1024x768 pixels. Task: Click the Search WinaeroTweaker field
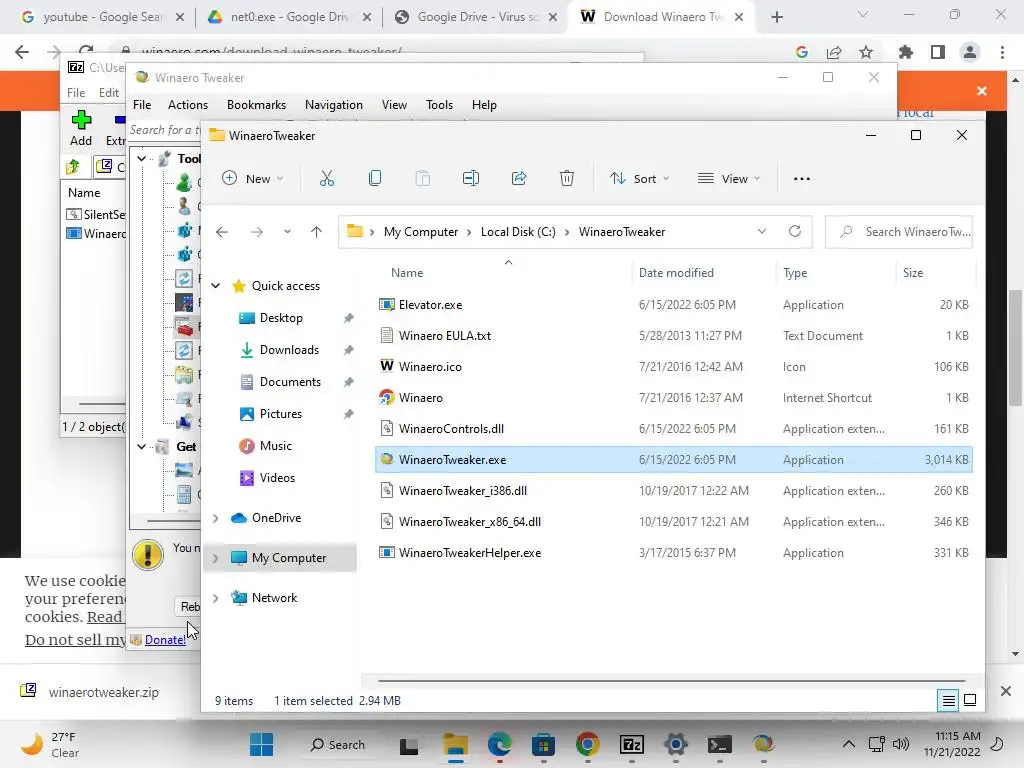[899, 232]
